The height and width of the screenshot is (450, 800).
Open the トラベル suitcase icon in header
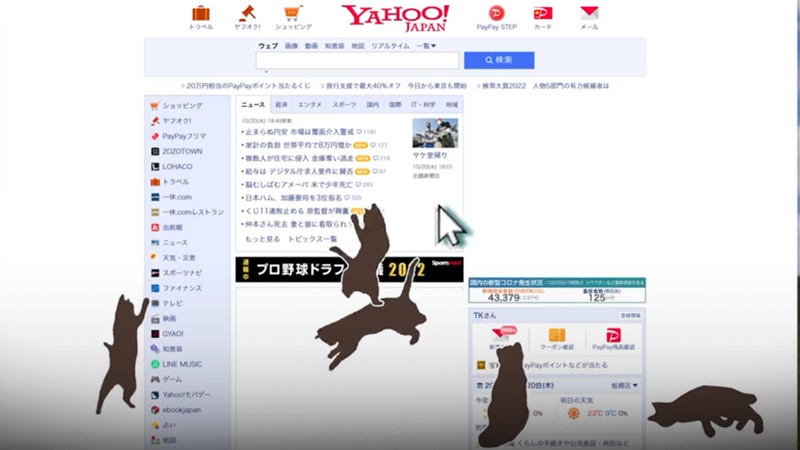coord(201,13)
